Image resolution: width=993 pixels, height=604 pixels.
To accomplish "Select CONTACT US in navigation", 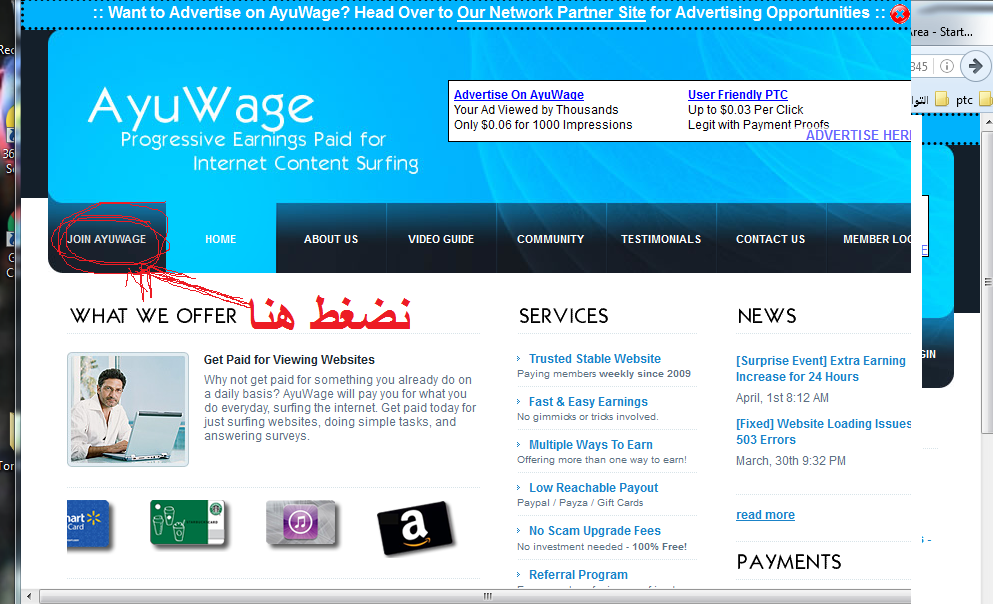I will (x=771, y=239).
